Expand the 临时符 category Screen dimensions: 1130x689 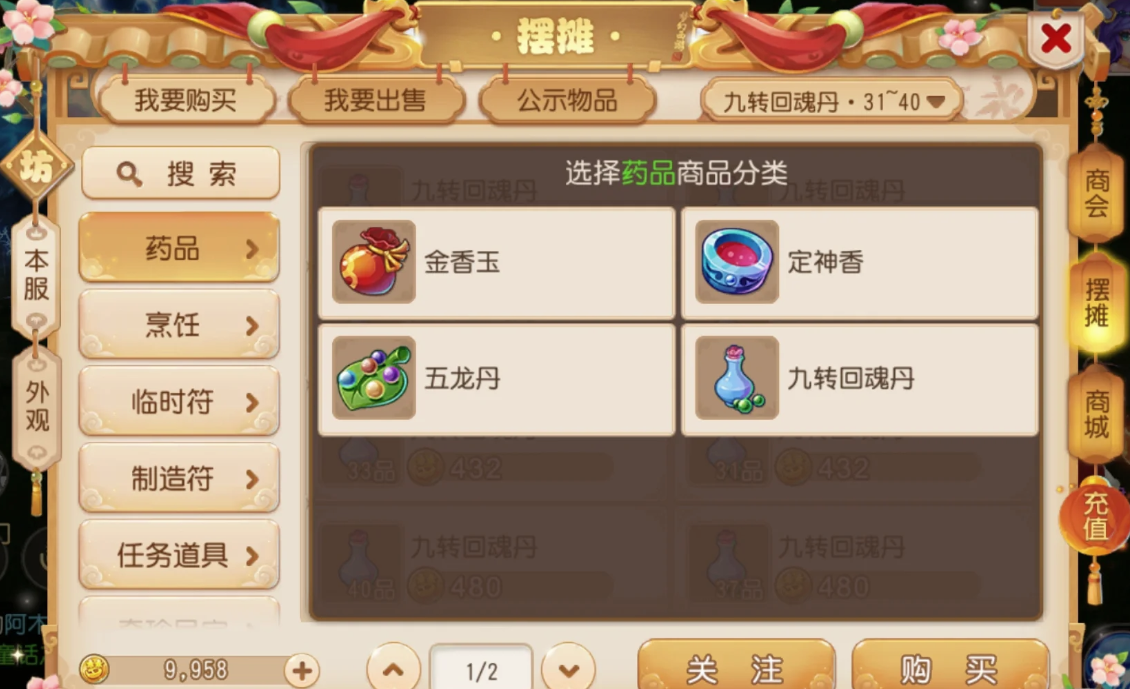(x=179, y=401)
